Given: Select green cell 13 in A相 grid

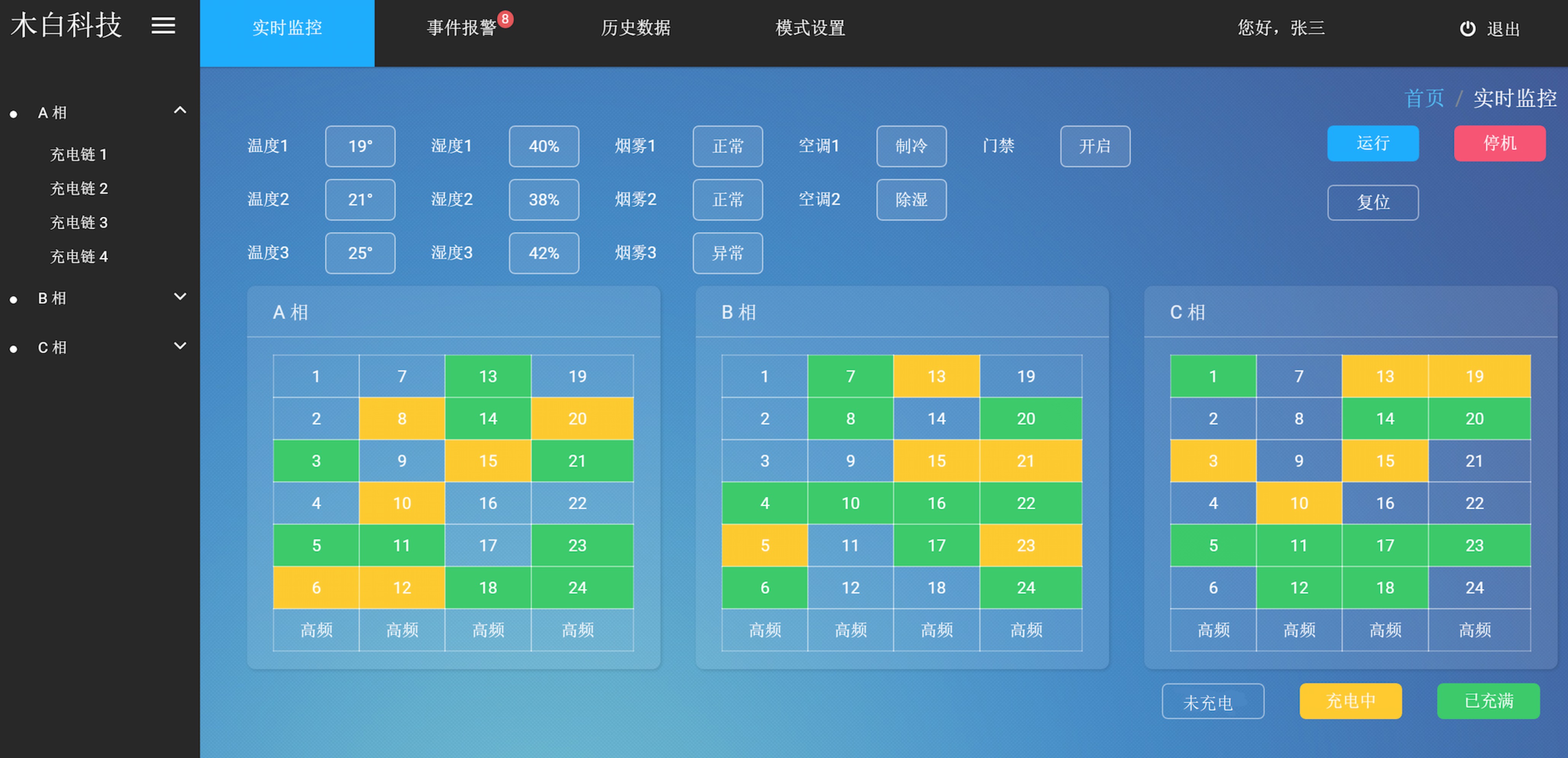Looking at the screenshot, I should pyautogui.click(x=488, y=376).
